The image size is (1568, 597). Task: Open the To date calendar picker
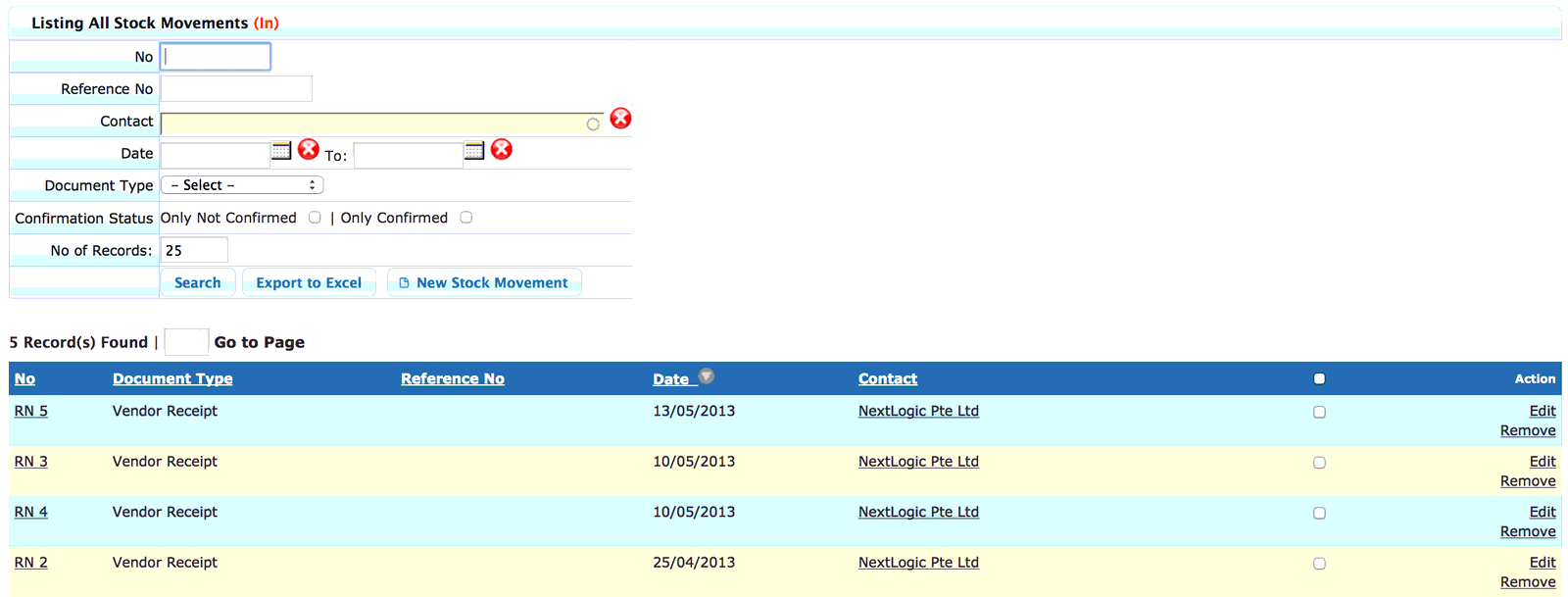[x=474, y=150]
